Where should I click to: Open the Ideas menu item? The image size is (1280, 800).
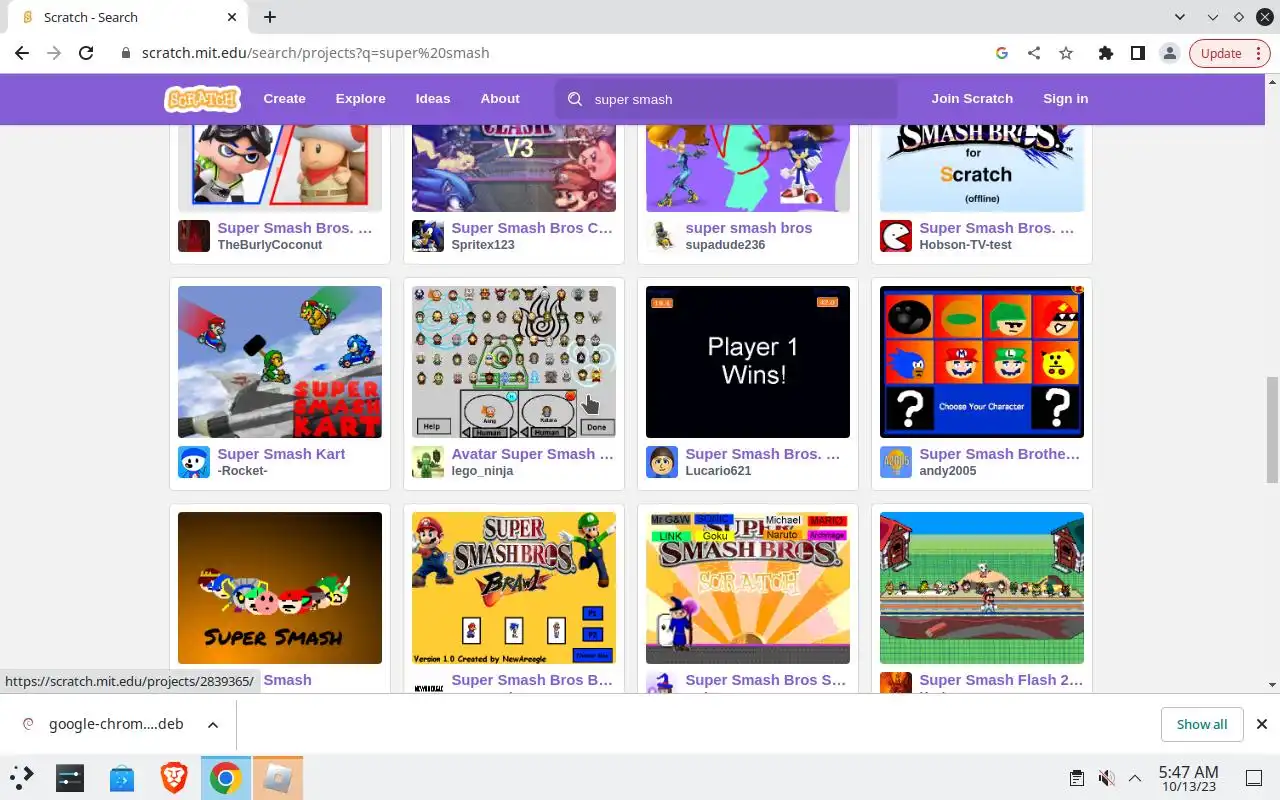433,99
